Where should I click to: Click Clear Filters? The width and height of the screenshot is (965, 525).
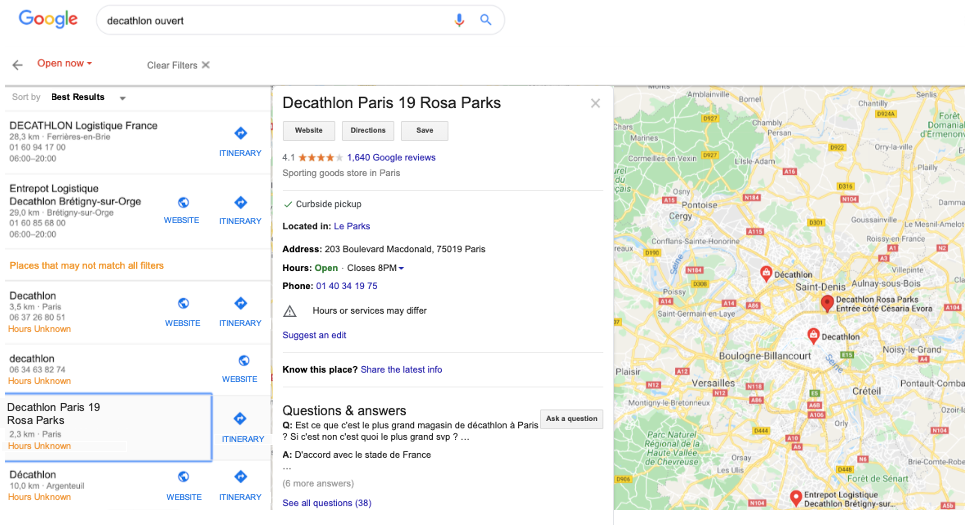tap(172, 65)
